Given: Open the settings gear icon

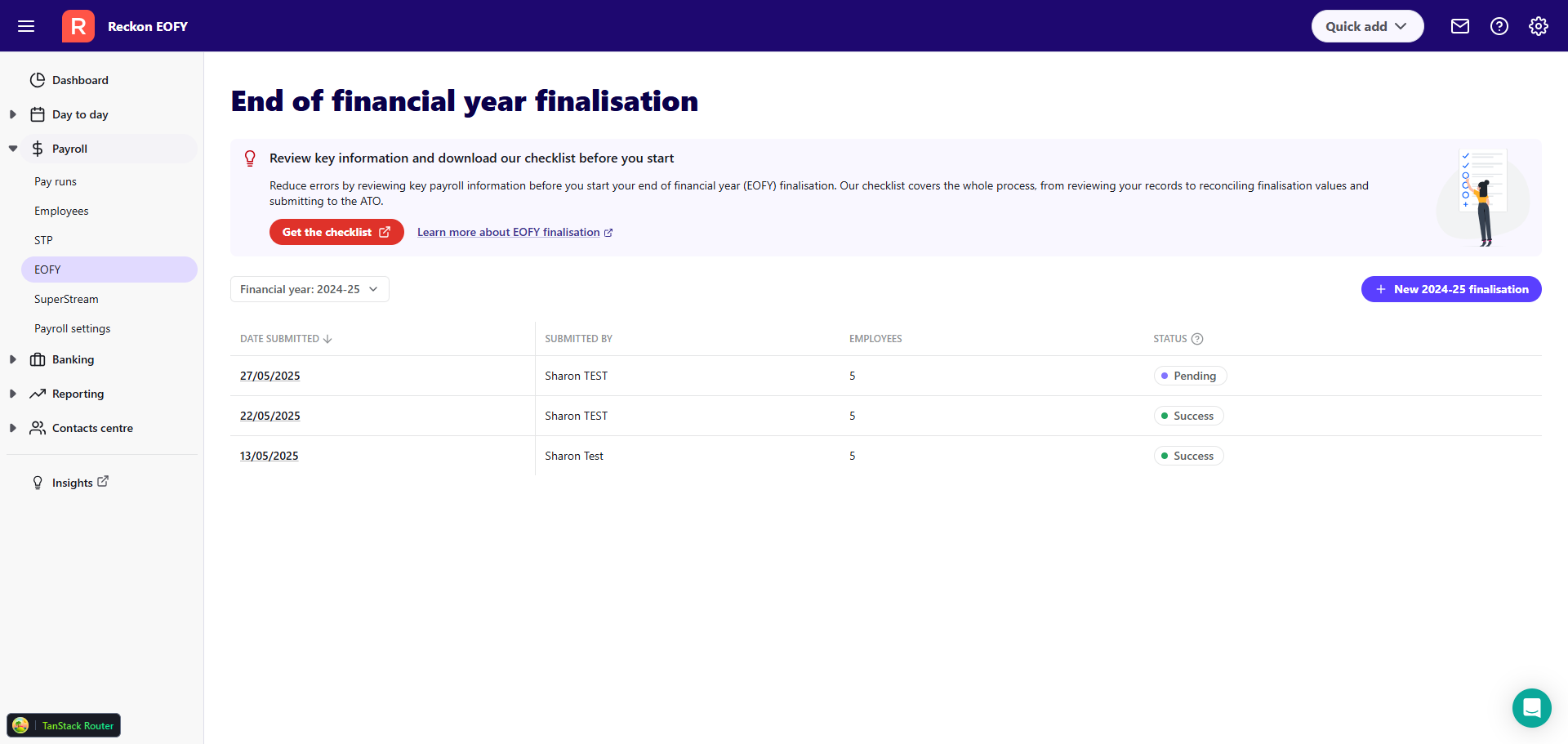Looking at the screenshot, I should coord(1539,26).
